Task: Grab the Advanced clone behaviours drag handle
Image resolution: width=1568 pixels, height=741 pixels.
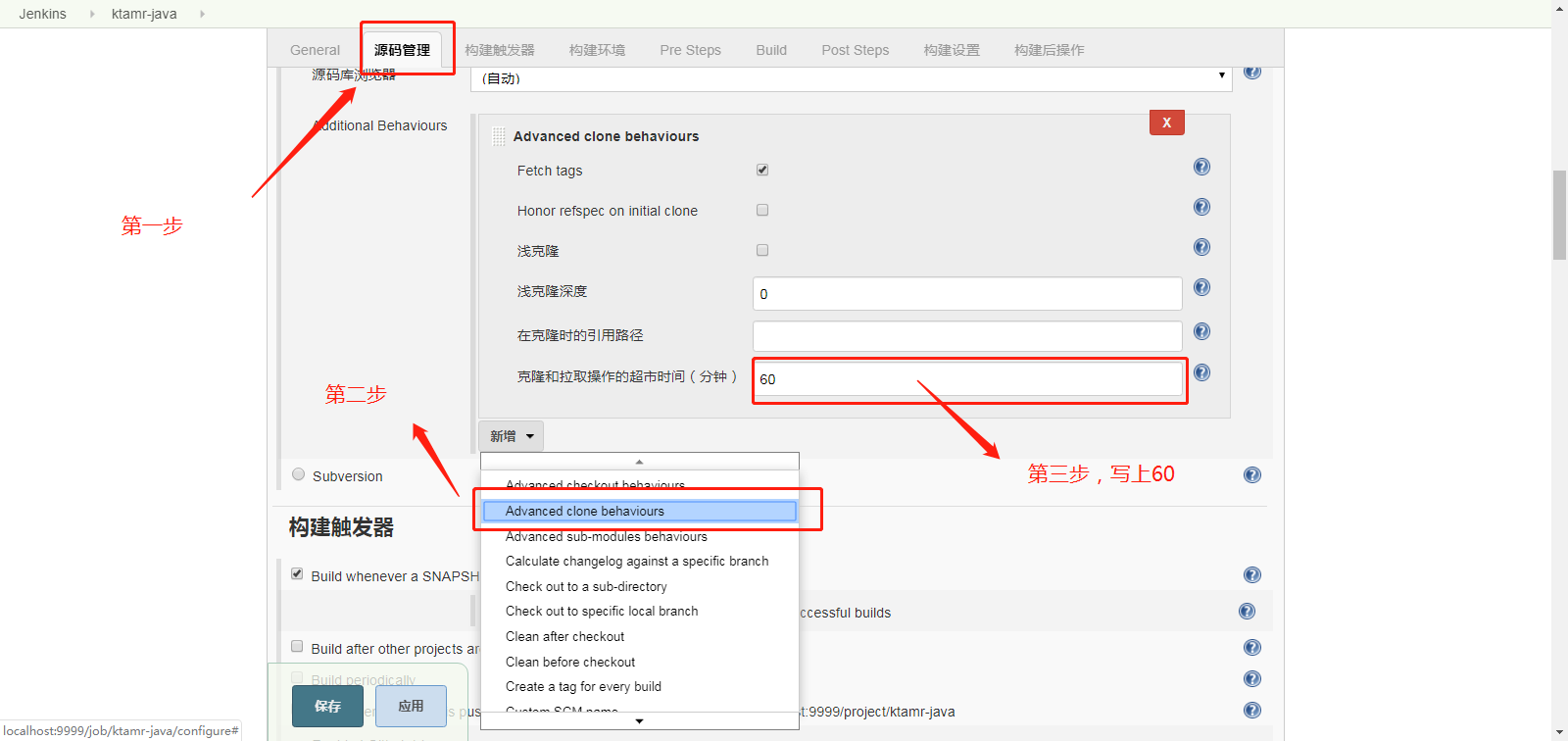Action: click(x=499, y=136)
